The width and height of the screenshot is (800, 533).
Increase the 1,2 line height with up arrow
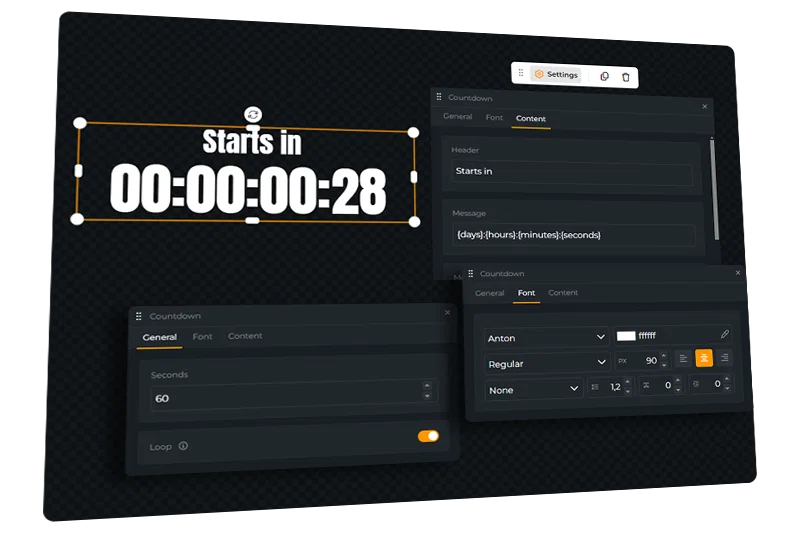(x=628, y=382)
